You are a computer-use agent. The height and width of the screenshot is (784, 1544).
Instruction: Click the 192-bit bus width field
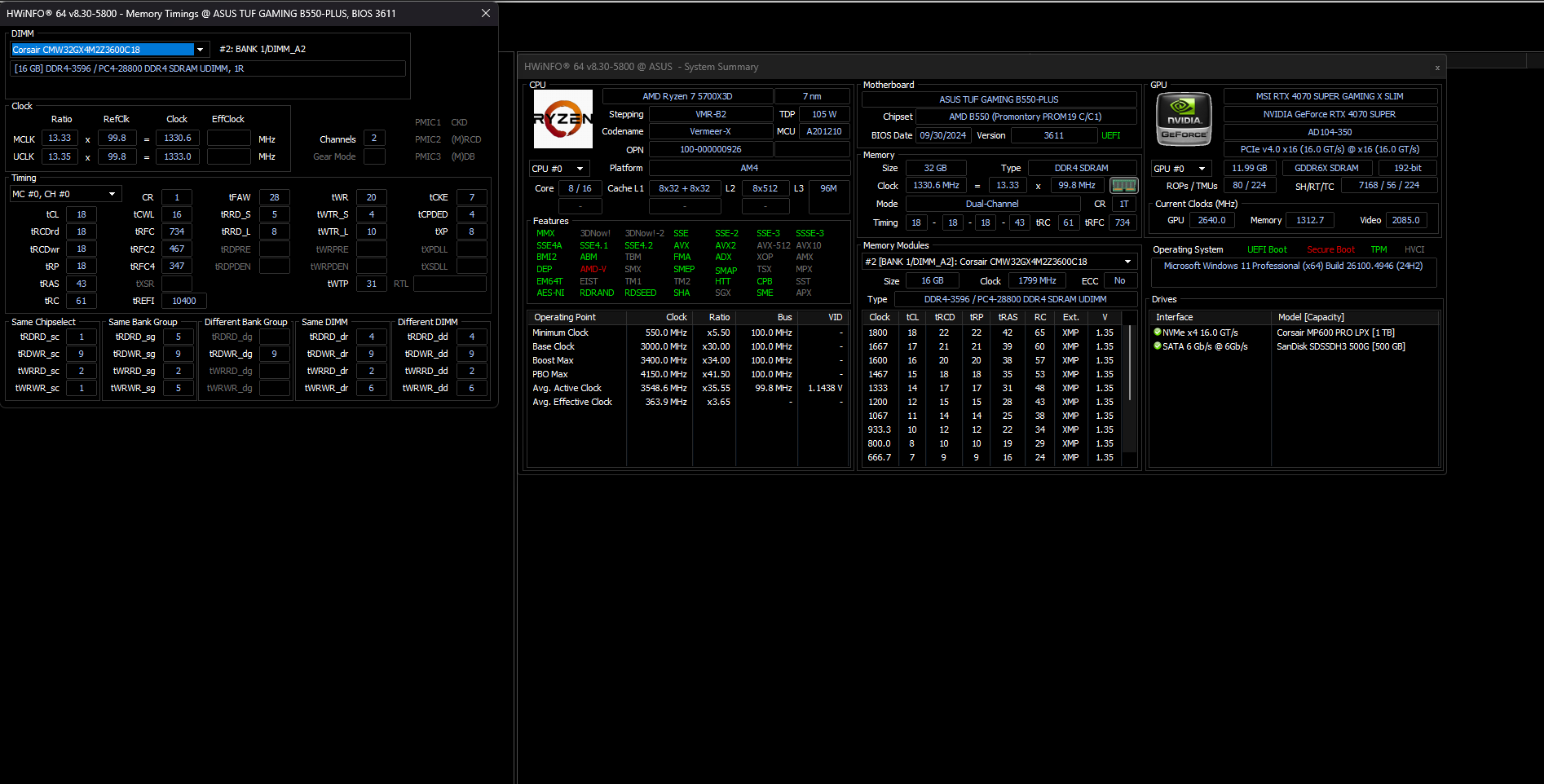(x=1408, y=168)
